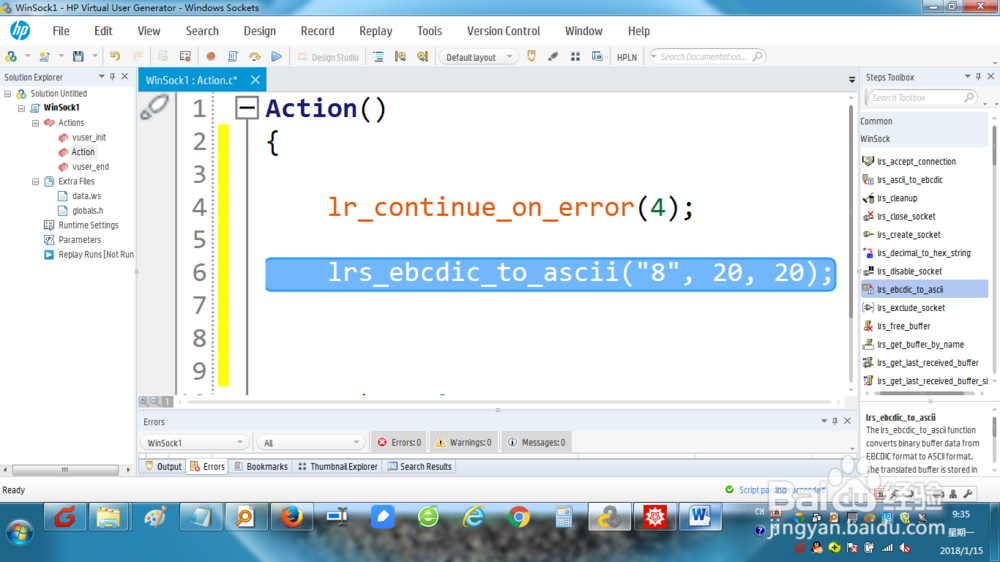Click the Add solution toolbar icon
This screenshot has width=1000, height=562.
[11, 57]
